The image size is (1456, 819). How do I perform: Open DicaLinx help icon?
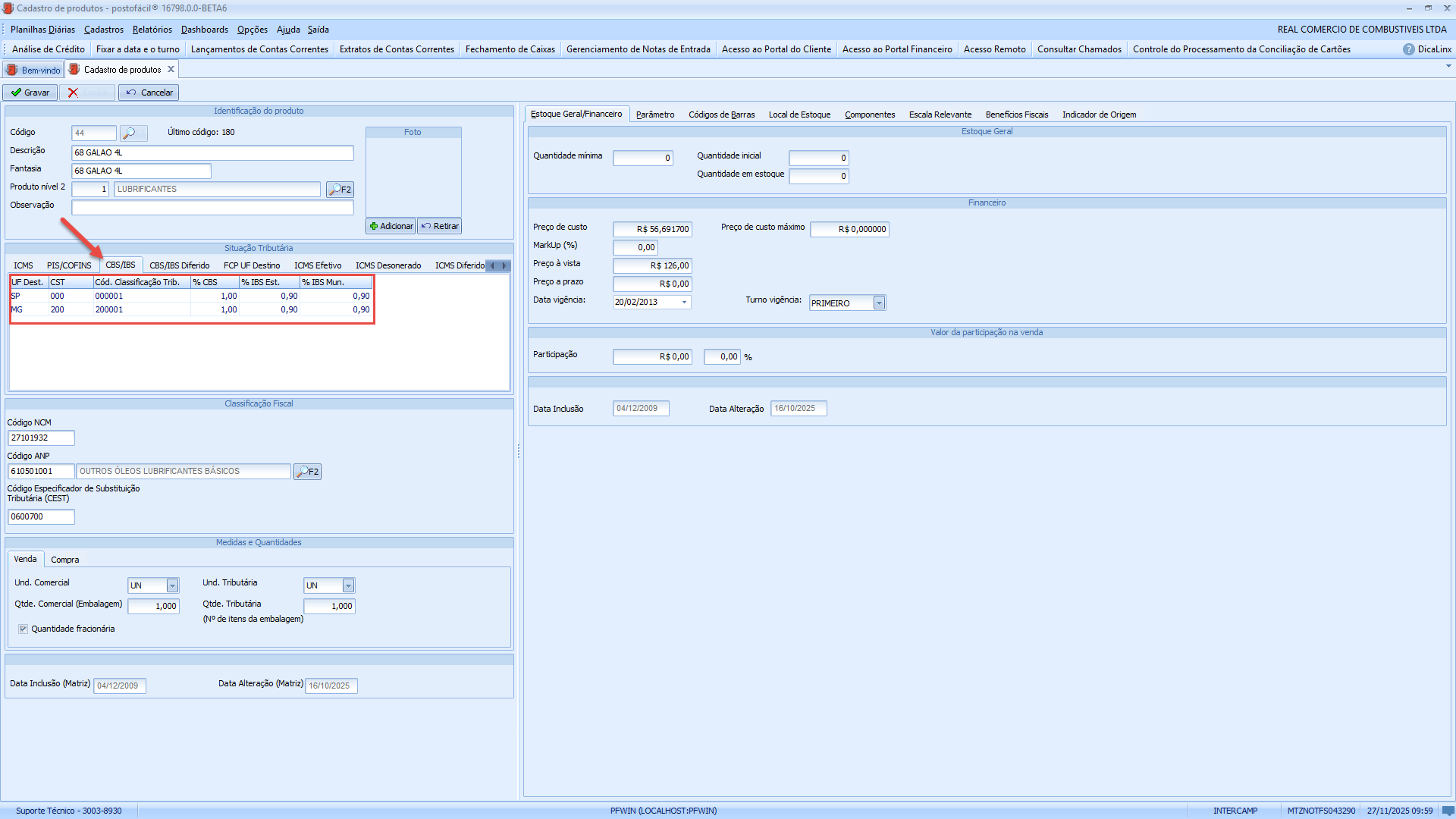(1408, 49)
